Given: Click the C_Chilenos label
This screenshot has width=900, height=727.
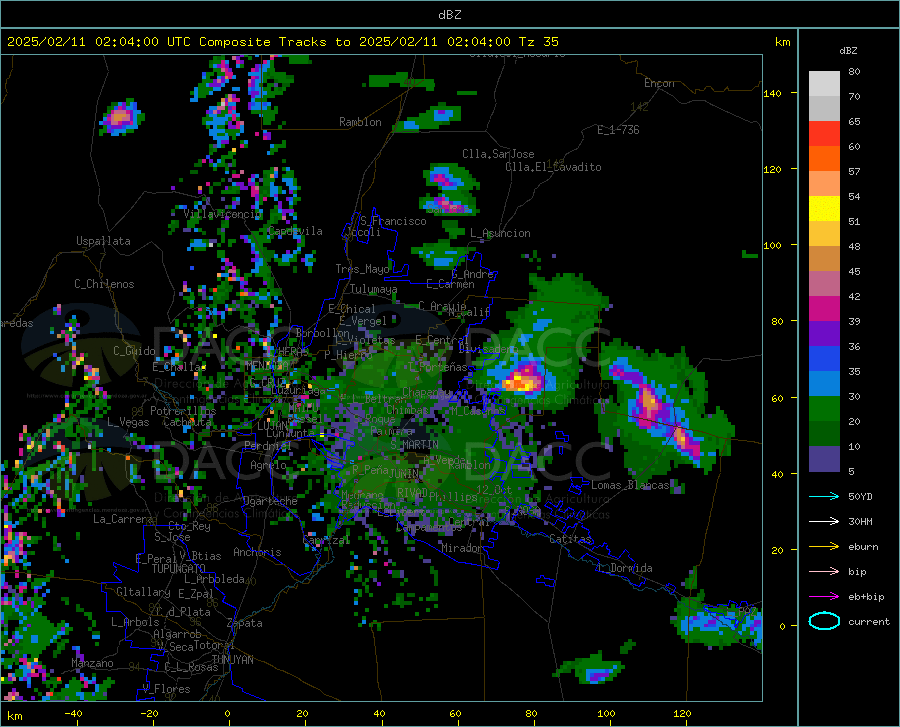Looking at the screenshot, I should point(104,284).
